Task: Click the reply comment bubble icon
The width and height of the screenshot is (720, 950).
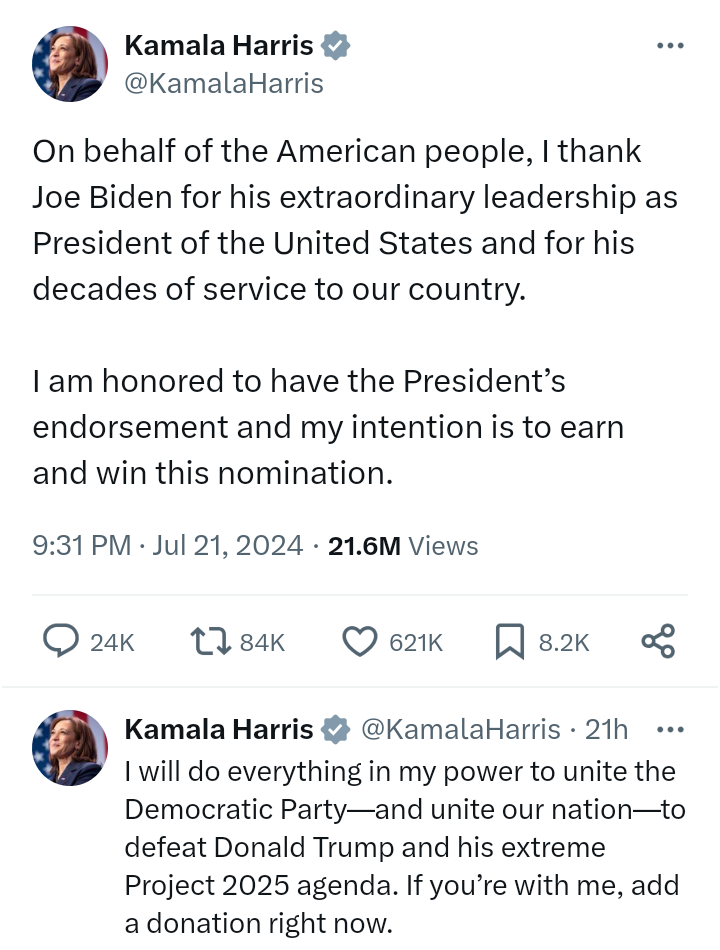Action: point(62,641)
